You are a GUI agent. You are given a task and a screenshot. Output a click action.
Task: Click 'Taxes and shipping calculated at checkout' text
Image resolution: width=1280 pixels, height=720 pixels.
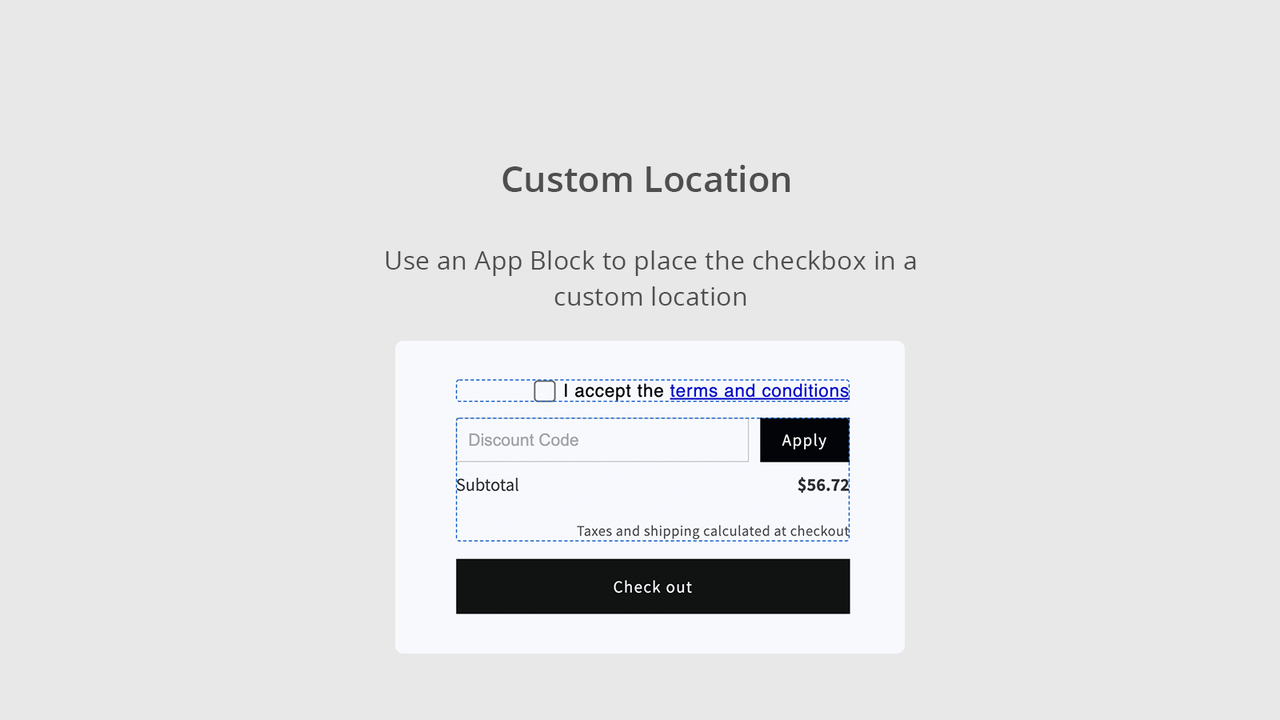tap(711, 531)
